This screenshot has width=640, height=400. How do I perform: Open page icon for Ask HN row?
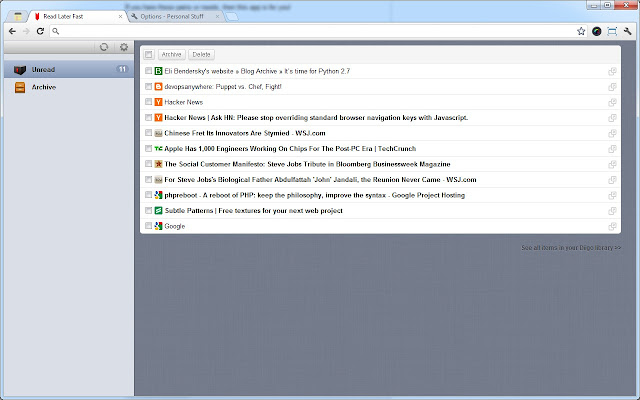pos(612,118)
